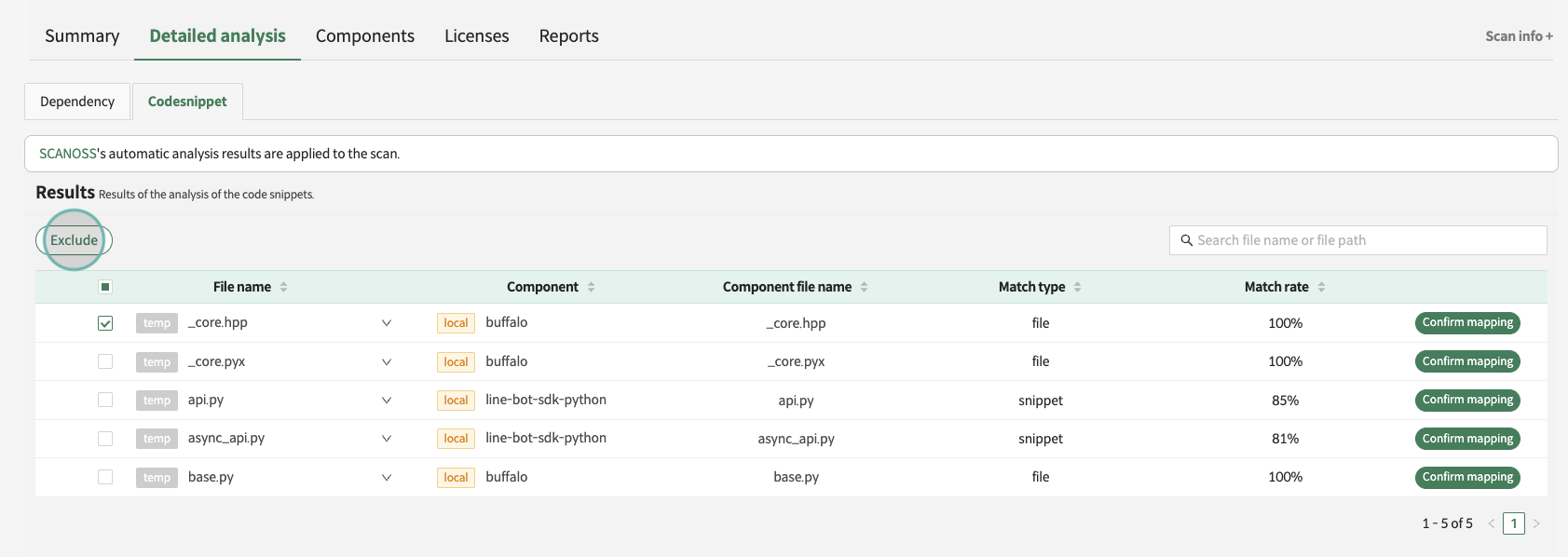Sort by File name column arrows
The image size is (1568, 557).
point(283,287)
